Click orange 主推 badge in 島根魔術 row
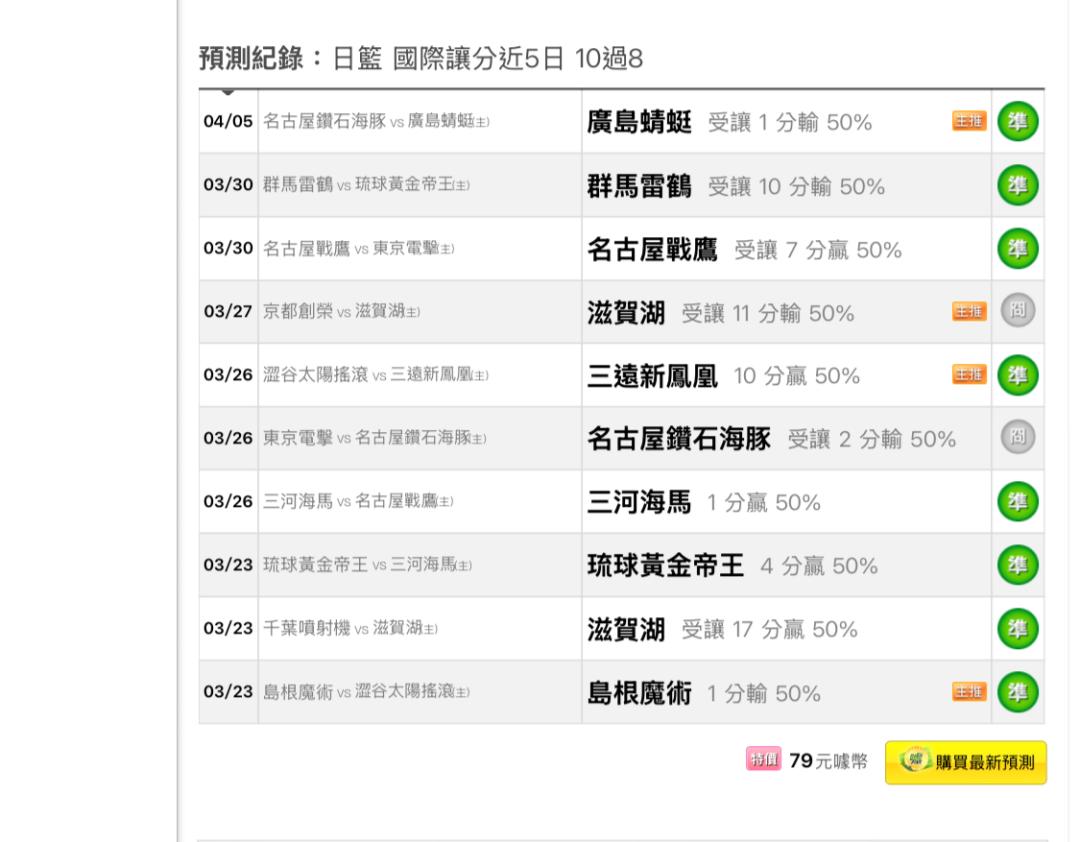The image size is (1080, 842). click(x=969, y=692)
